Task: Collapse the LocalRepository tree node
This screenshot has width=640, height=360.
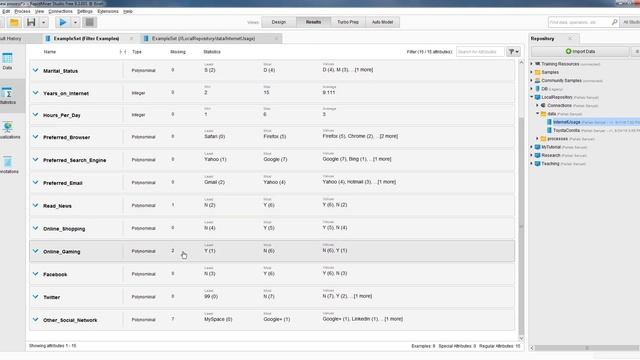Action: tap(532, 97)
